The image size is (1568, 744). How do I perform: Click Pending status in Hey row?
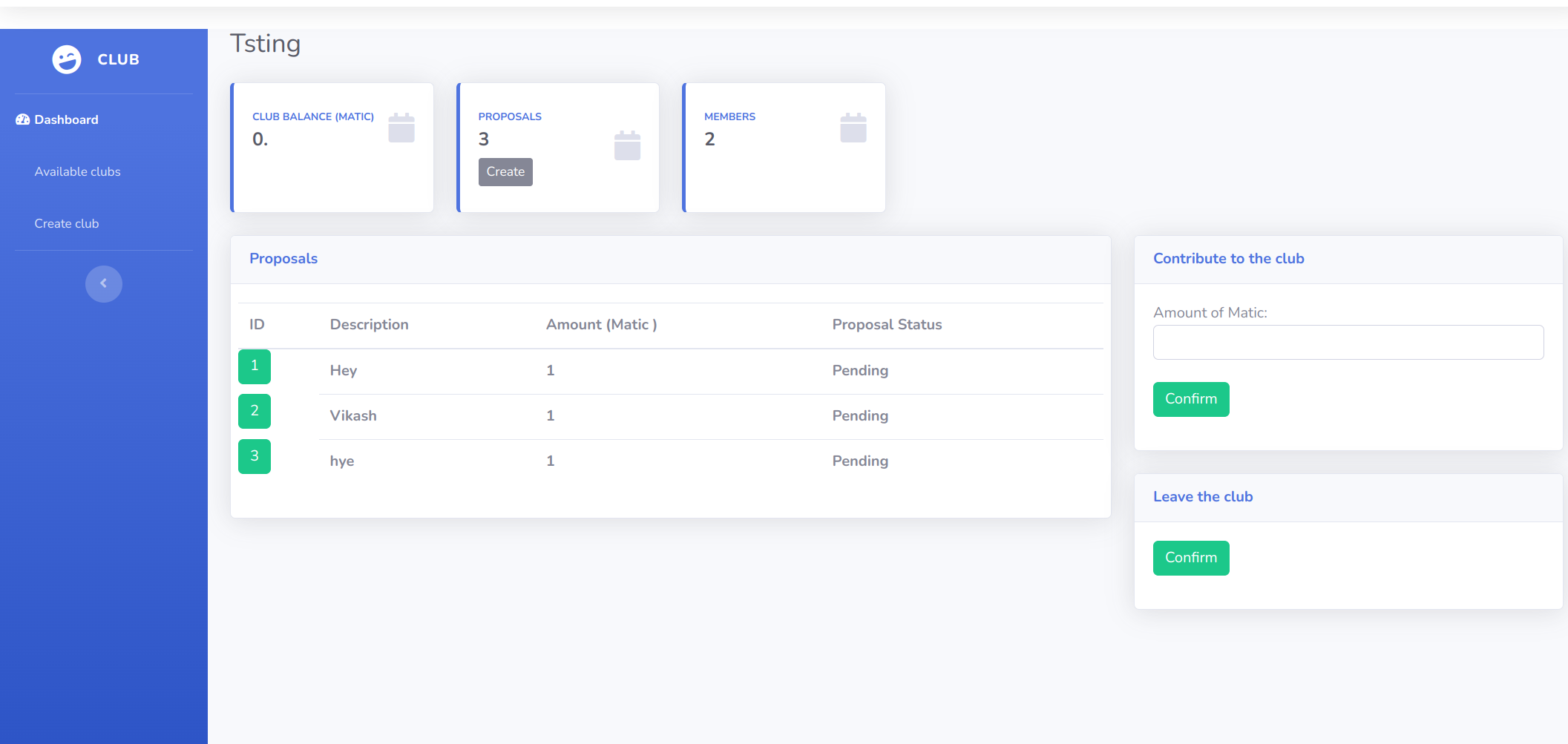[x=860, y=371]
